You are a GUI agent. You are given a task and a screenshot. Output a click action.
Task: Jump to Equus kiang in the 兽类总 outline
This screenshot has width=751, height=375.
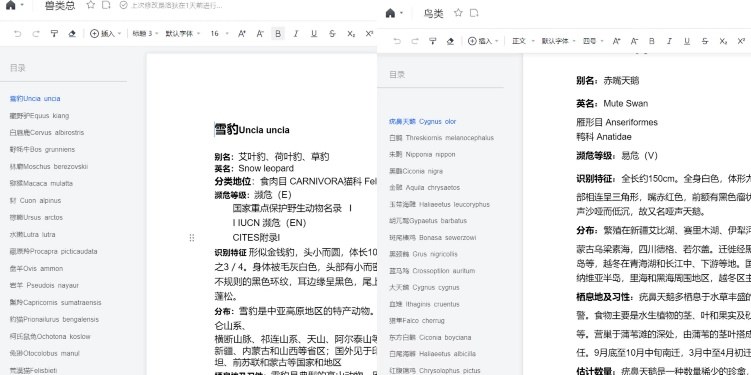(39, 115)
